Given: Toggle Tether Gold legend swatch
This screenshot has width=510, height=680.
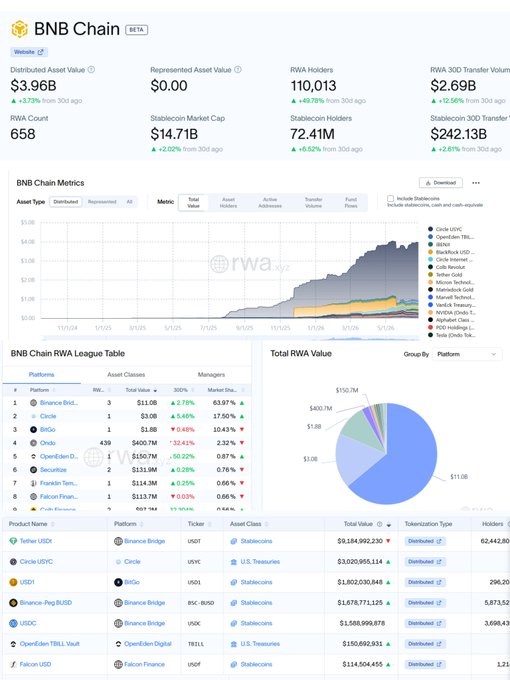Looking at the screenshot, I should (430, 275).
